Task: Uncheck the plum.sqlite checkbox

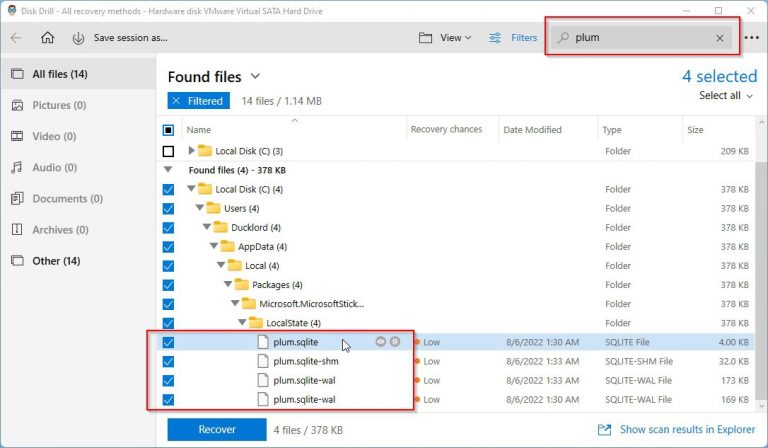Action: (x=168, y=342)
